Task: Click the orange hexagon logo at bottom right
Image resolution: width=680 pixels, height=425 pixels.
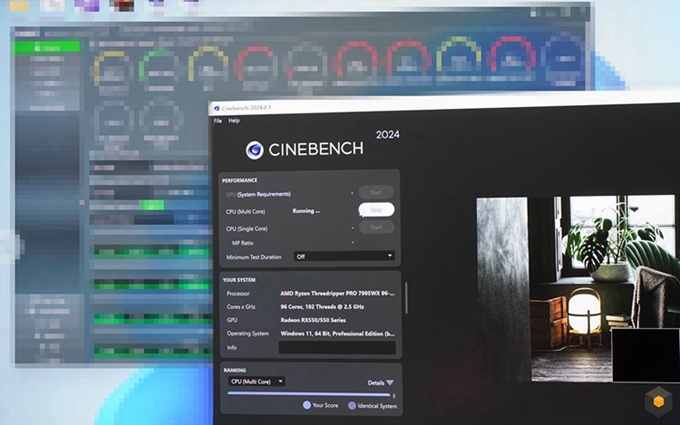Action: (657, 401)
